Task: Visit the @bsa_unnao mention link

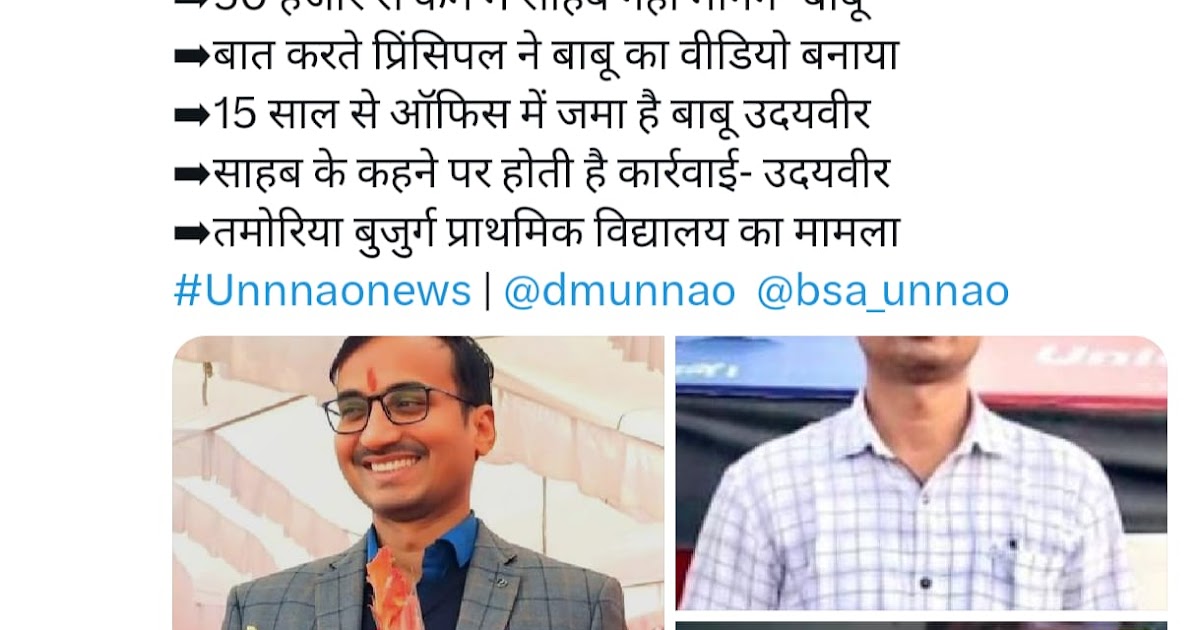Action: click(x=883, y=291)
